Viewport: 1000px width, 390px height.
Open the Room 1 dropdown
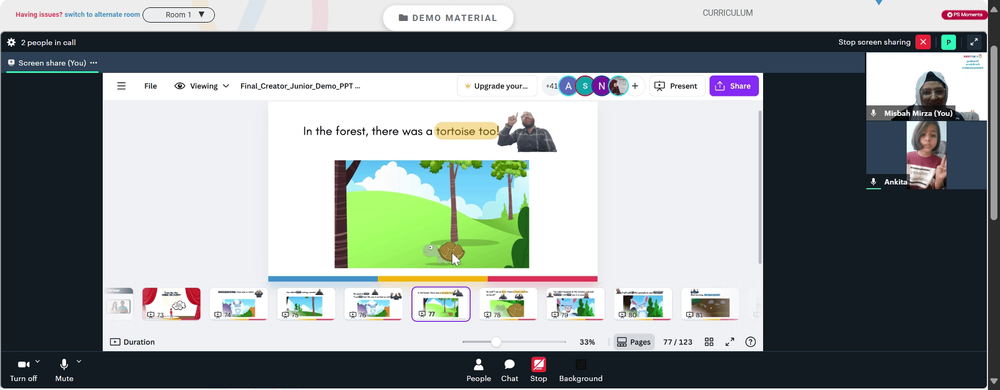[179, 15]
